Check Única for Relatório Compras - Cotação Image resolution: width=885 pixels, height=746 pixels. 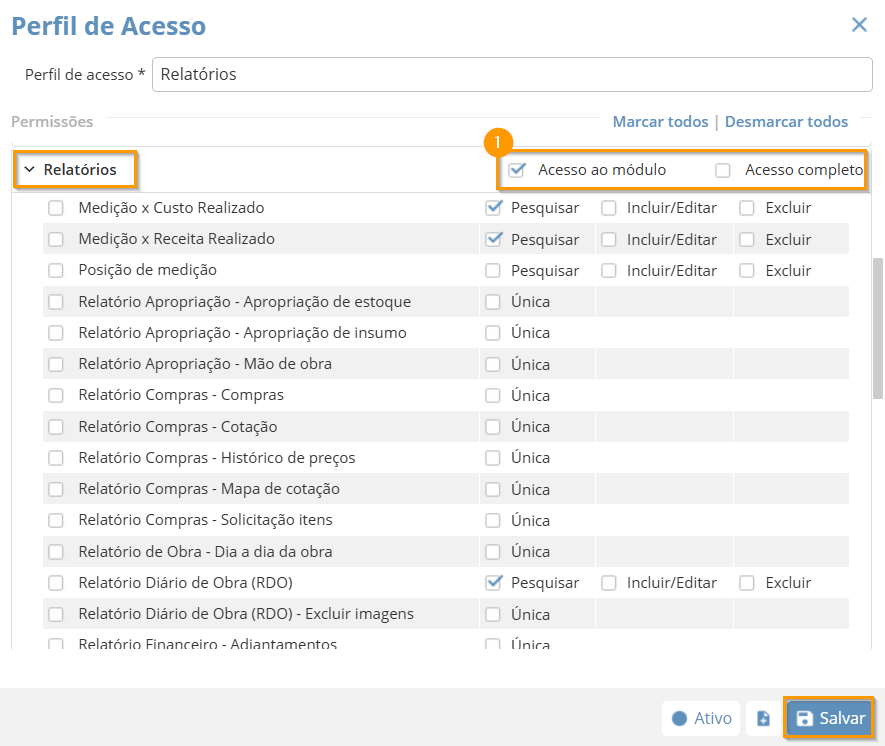click(x=493, y=427)
